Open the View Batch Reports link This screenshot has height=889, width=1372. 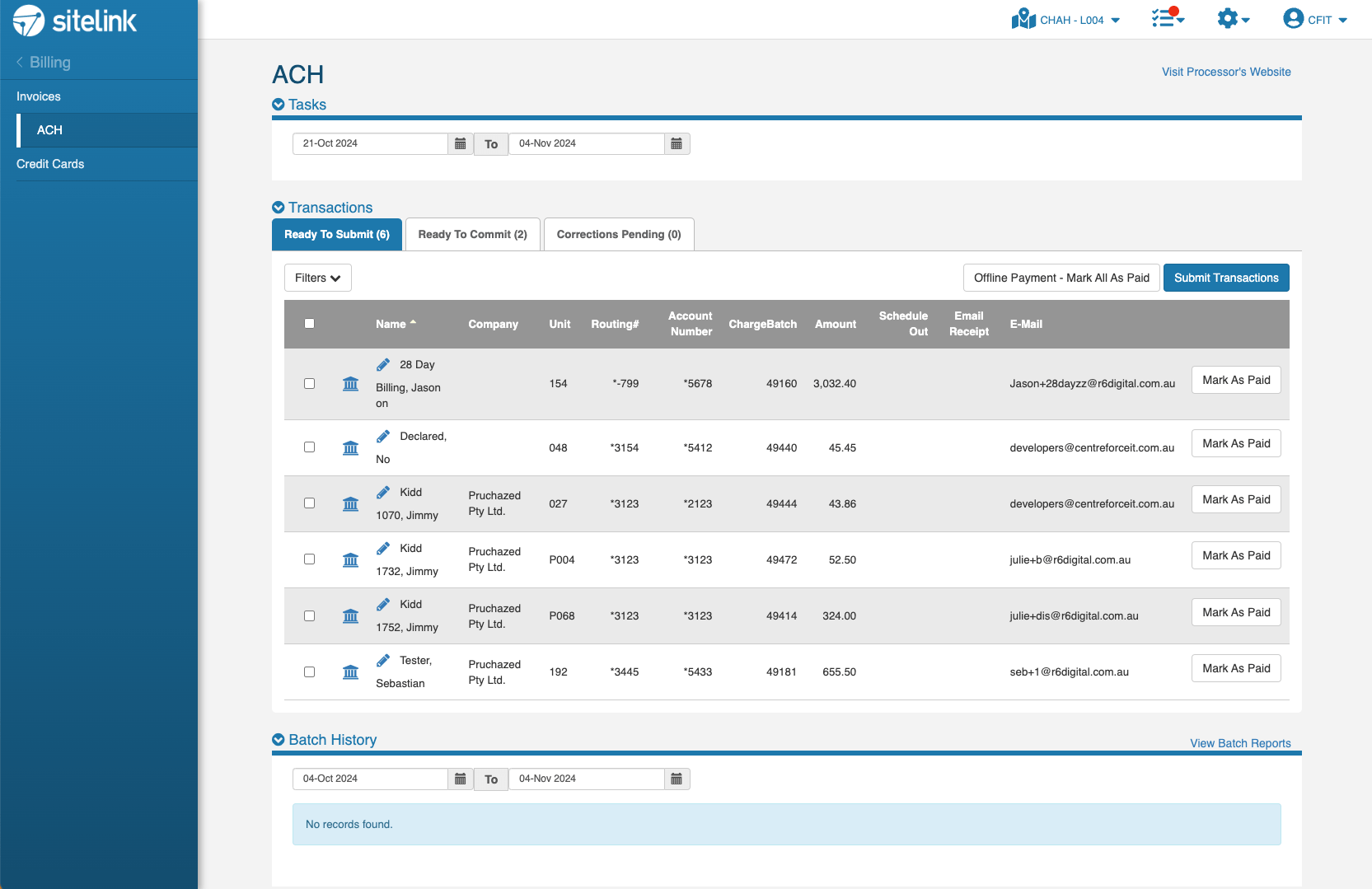1239,743
